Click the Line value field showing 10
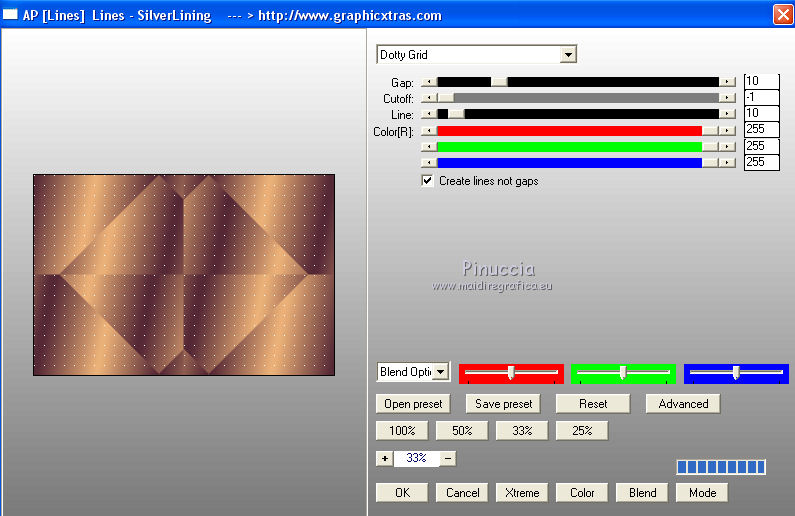 [x=762, y=113]
